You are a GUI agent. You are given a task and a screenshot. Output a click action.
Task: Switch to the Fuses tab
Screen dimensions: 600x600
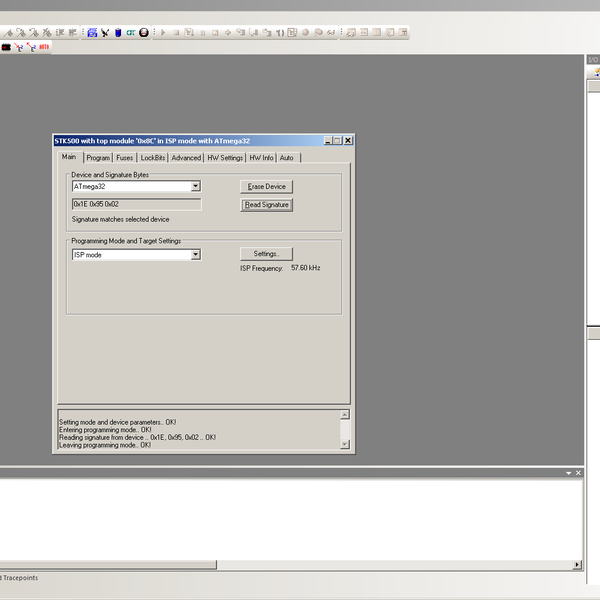[x=124, y=158]
